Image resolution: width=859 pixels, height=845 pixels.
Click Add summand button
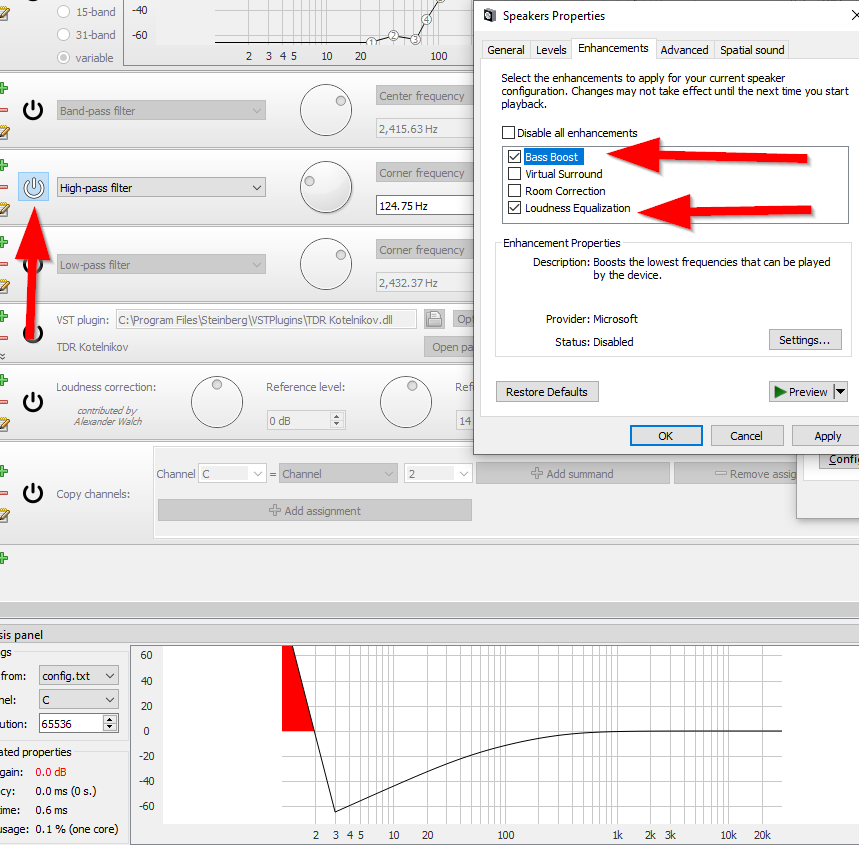coord(572,473)
